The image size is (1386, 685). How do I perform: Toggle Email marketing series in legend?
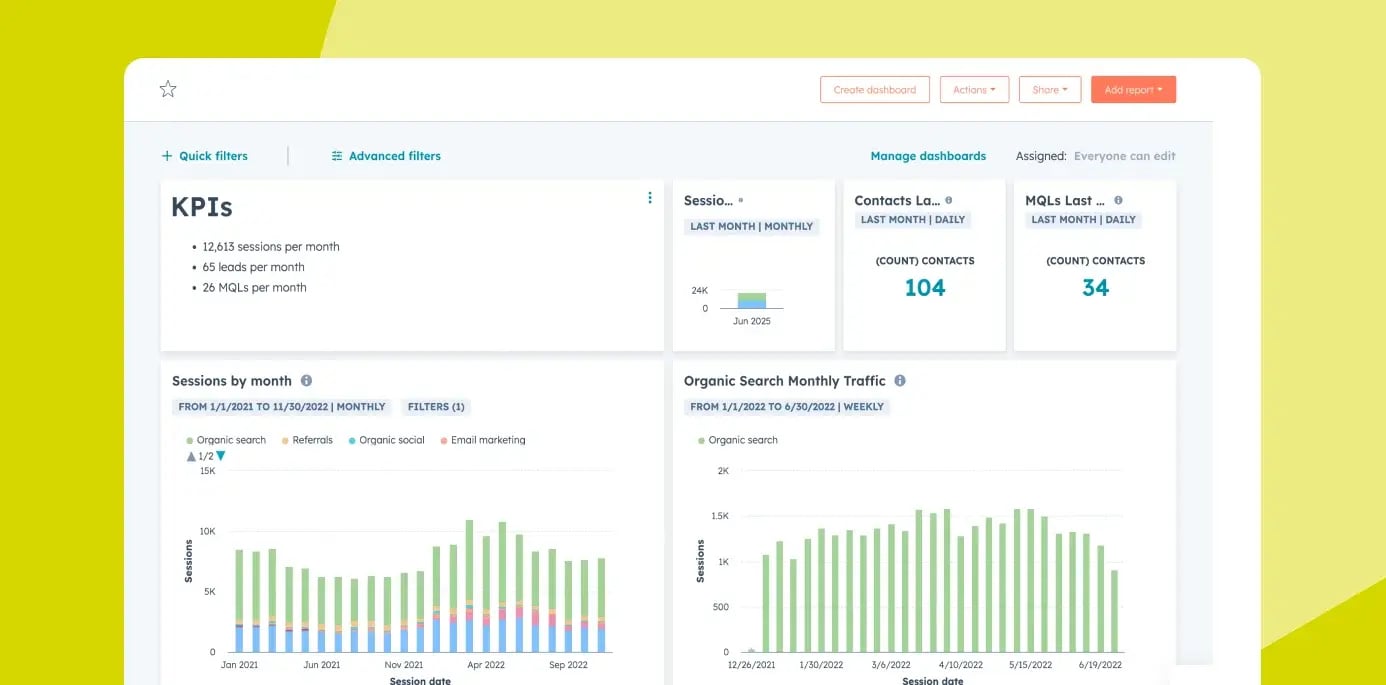pos(487,440)
